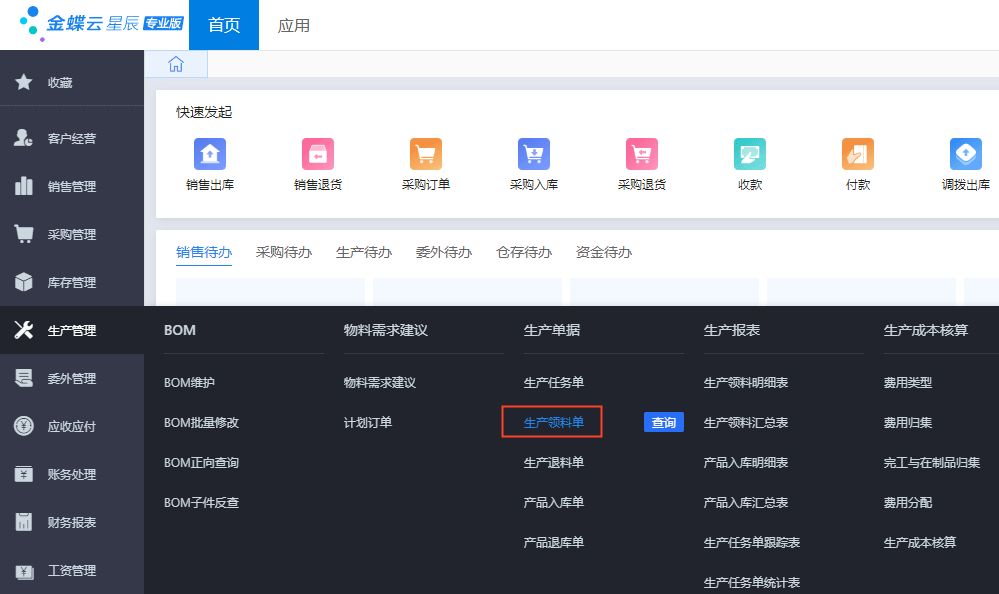Viewport: 999px width, 594px height.
Task: Click the 应收应付 yen coin icon
Action: pos(24,426)
